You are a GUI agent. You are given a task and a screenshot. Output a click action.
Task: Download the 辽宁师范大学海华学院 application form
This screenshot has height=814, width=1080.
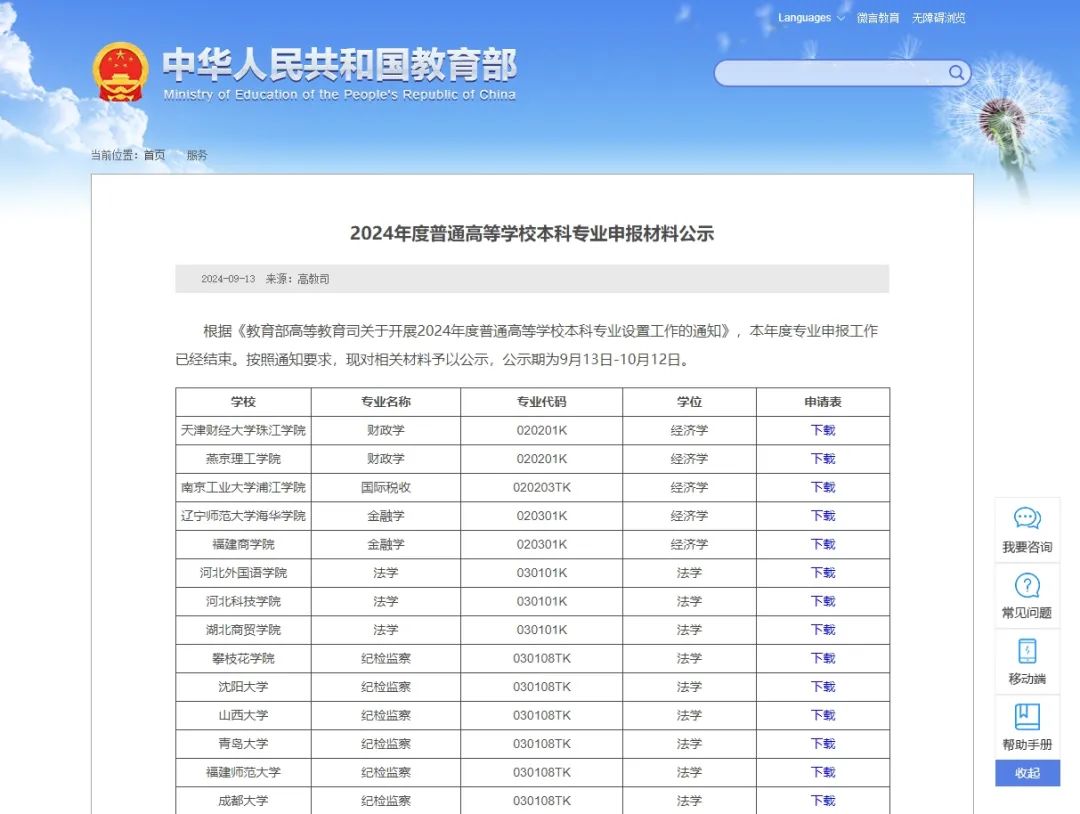pyautogui.click(x=822, y=516)
